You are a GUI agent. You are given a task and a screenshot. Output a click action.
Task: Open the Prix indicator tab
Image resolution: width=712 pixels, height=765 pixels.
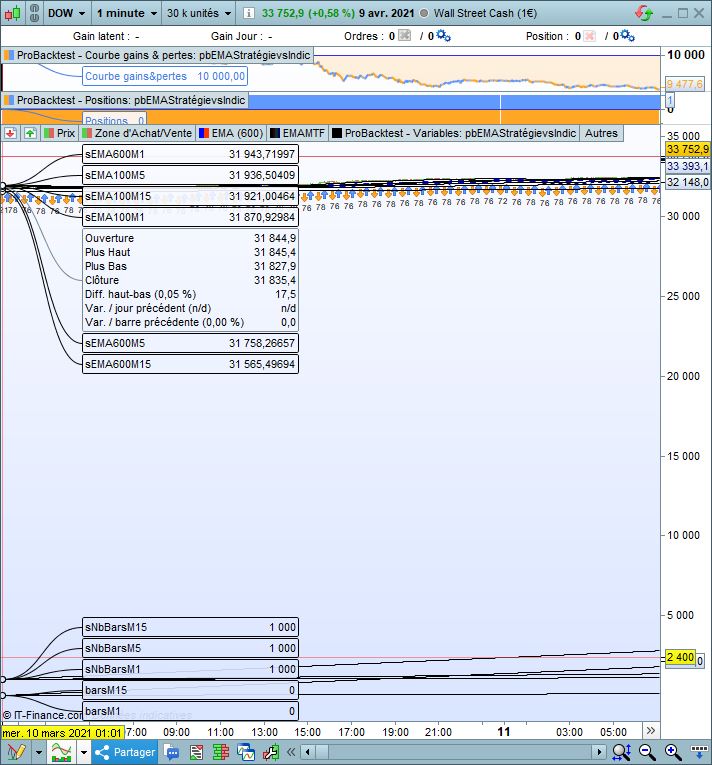coord(60,133)
